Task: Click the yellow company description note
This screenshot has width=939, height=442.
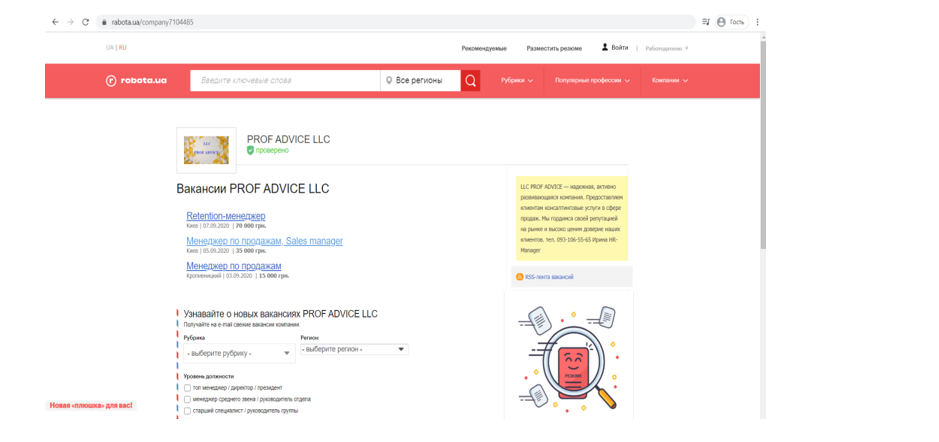Action: coord(571,219)
